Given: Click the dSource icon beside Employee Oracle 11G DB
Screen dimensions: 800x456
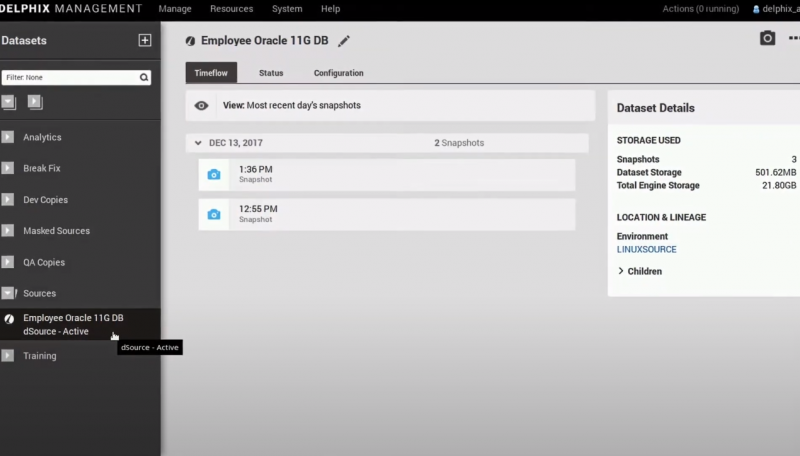Looking at the screenshot, I should pos(9,319).
